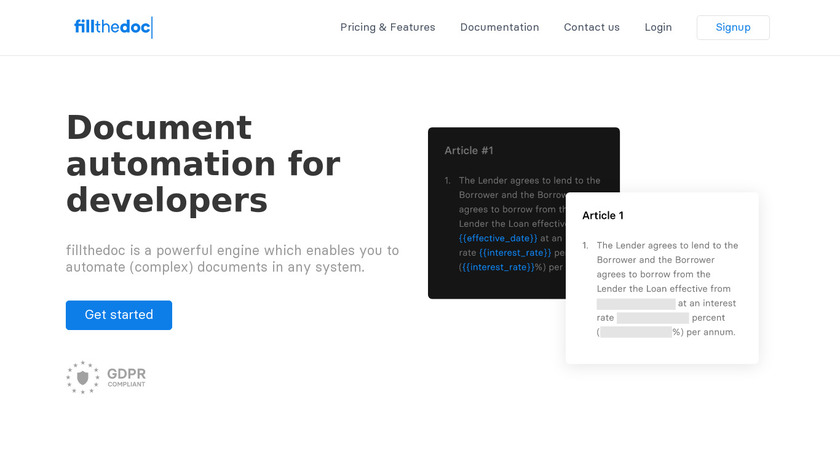Click the Signup button
840x472 pixels.
coord(733,27)
